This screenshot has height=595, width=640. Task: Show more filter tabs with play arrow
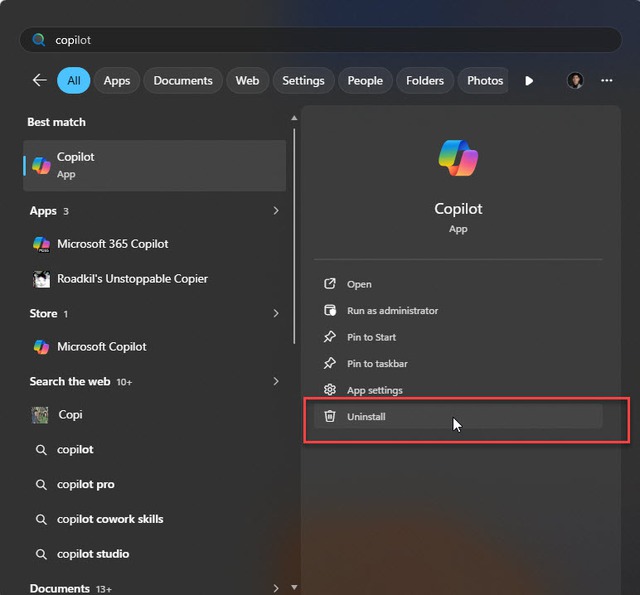[x=529, y=81]
